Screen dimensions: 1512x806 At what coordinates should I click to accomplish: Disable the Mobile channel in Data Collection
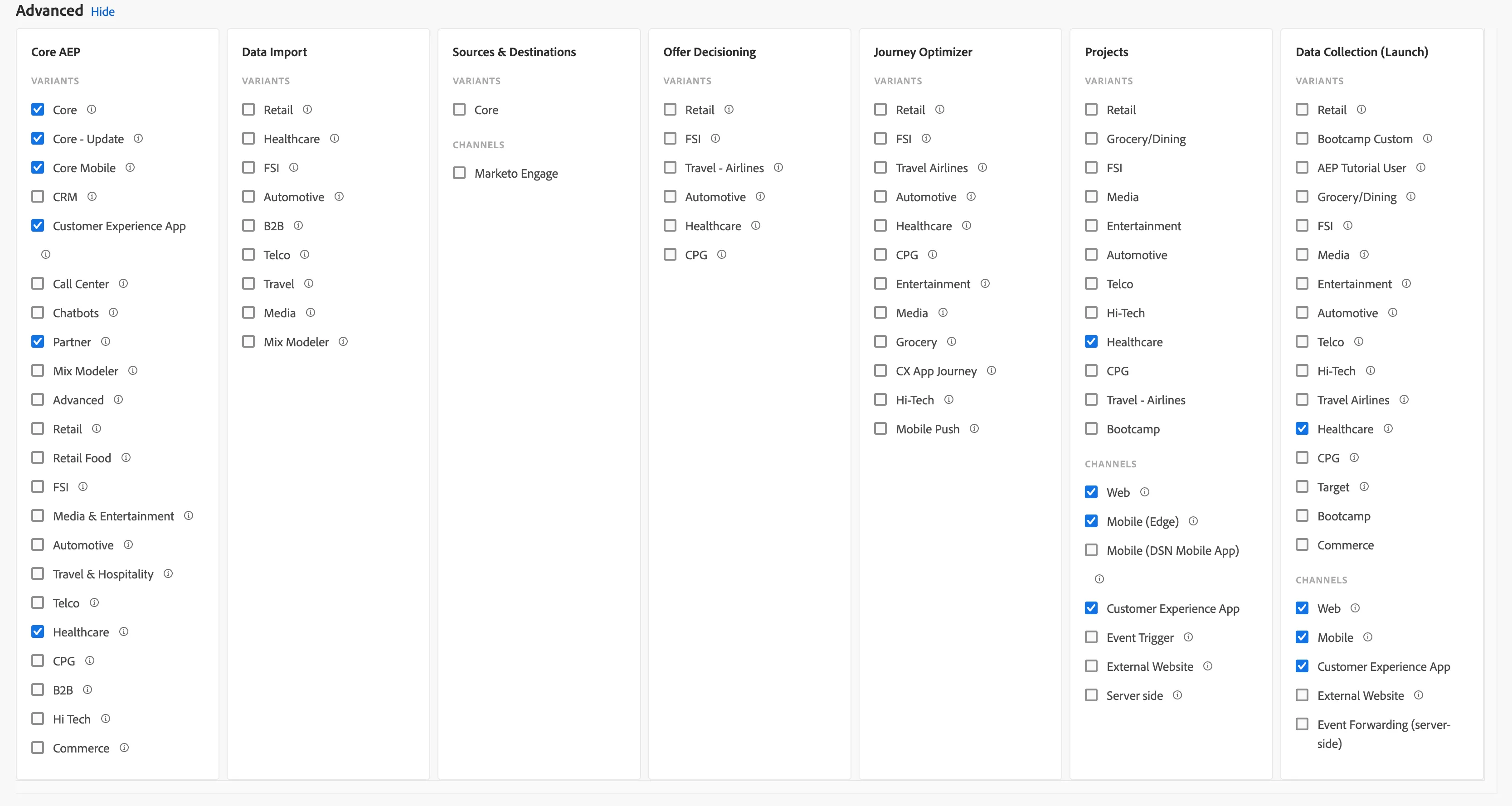click(x=1302, y=637)
